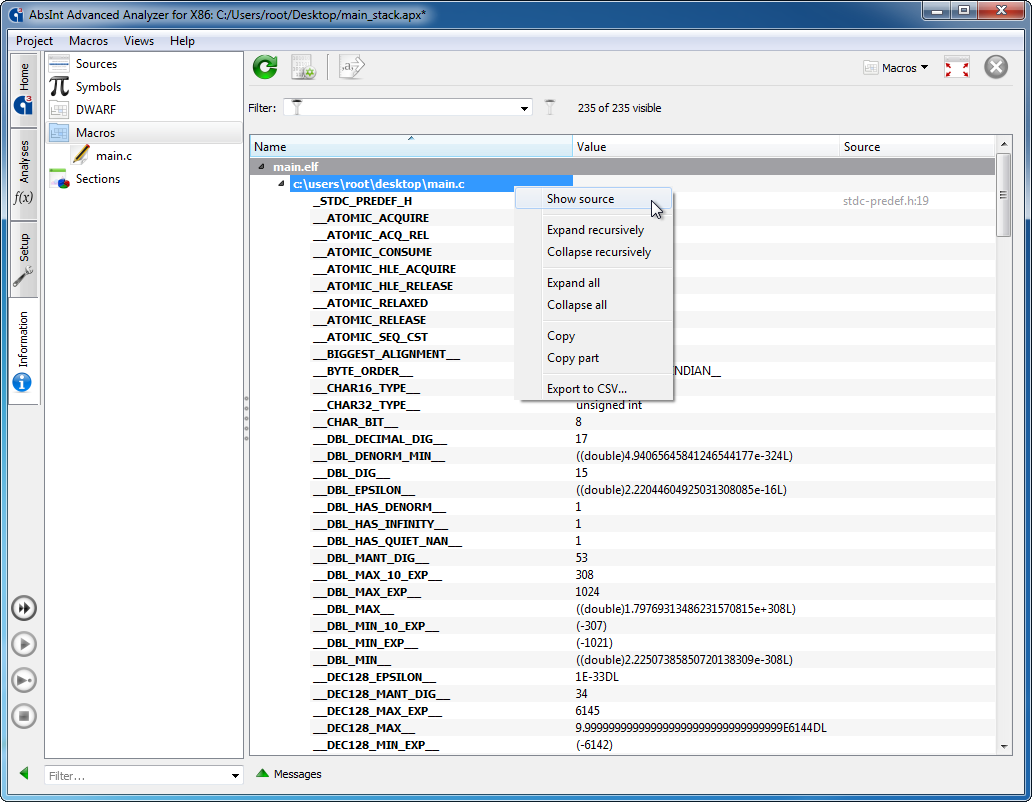Open the Analyses sidebar tab
Viewport: 1032px width, 802px height.
coord(24,172)
